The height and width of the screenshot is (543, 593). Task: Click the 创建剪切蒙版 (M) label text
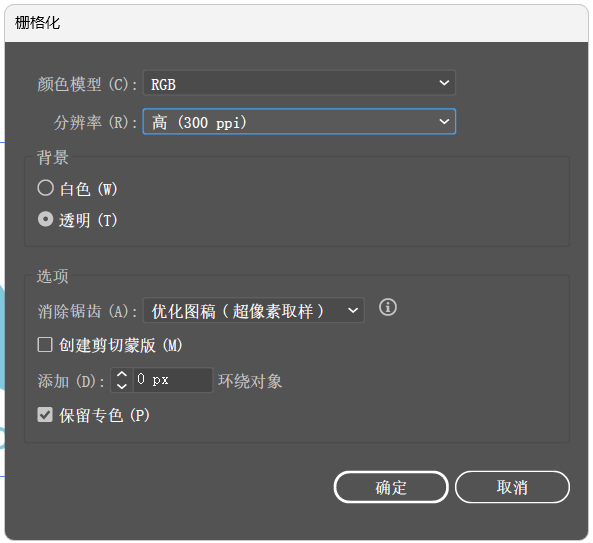click(x=121, y=346)
